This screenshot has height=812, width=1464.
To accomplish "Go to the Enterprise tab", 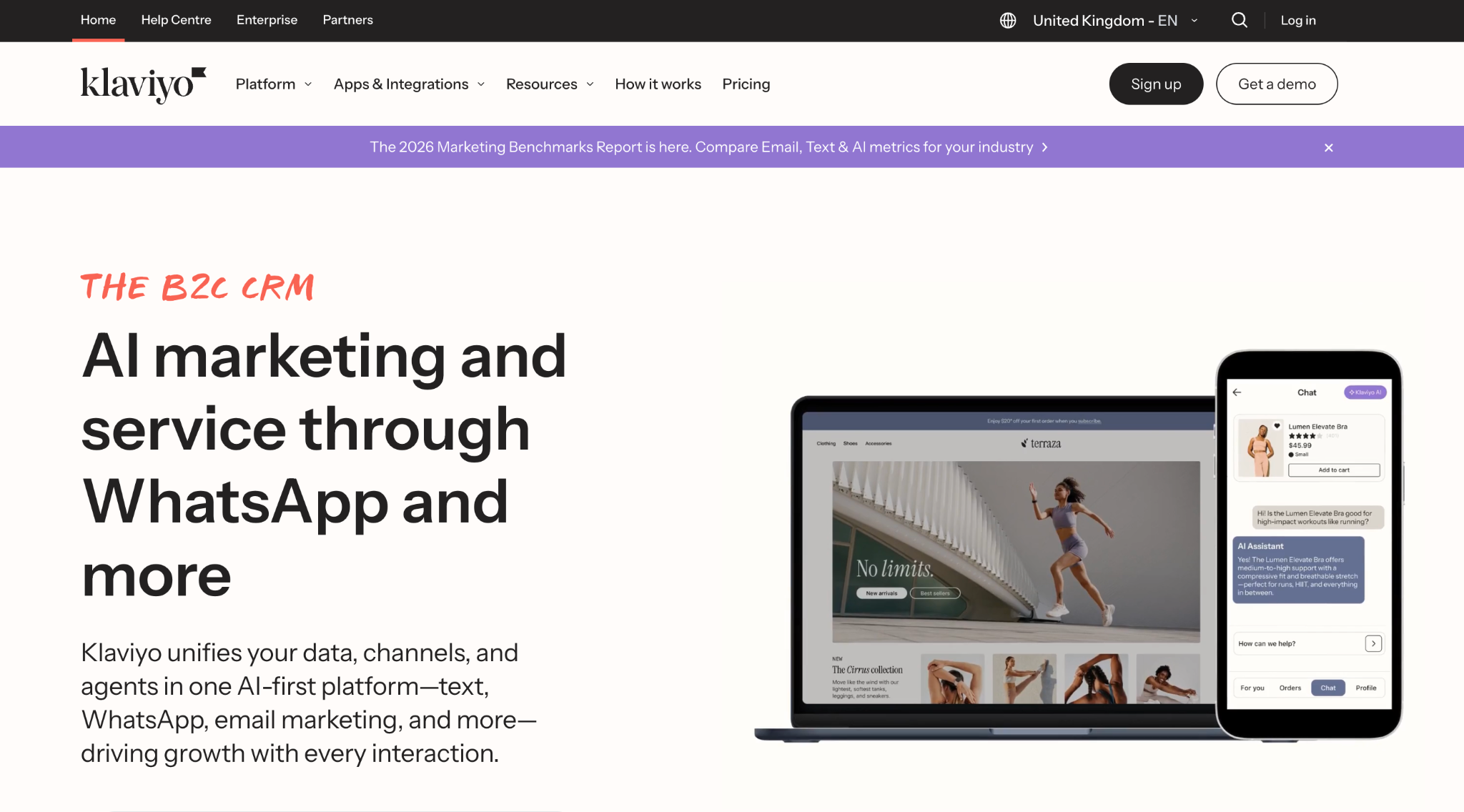I will (267, 20).
